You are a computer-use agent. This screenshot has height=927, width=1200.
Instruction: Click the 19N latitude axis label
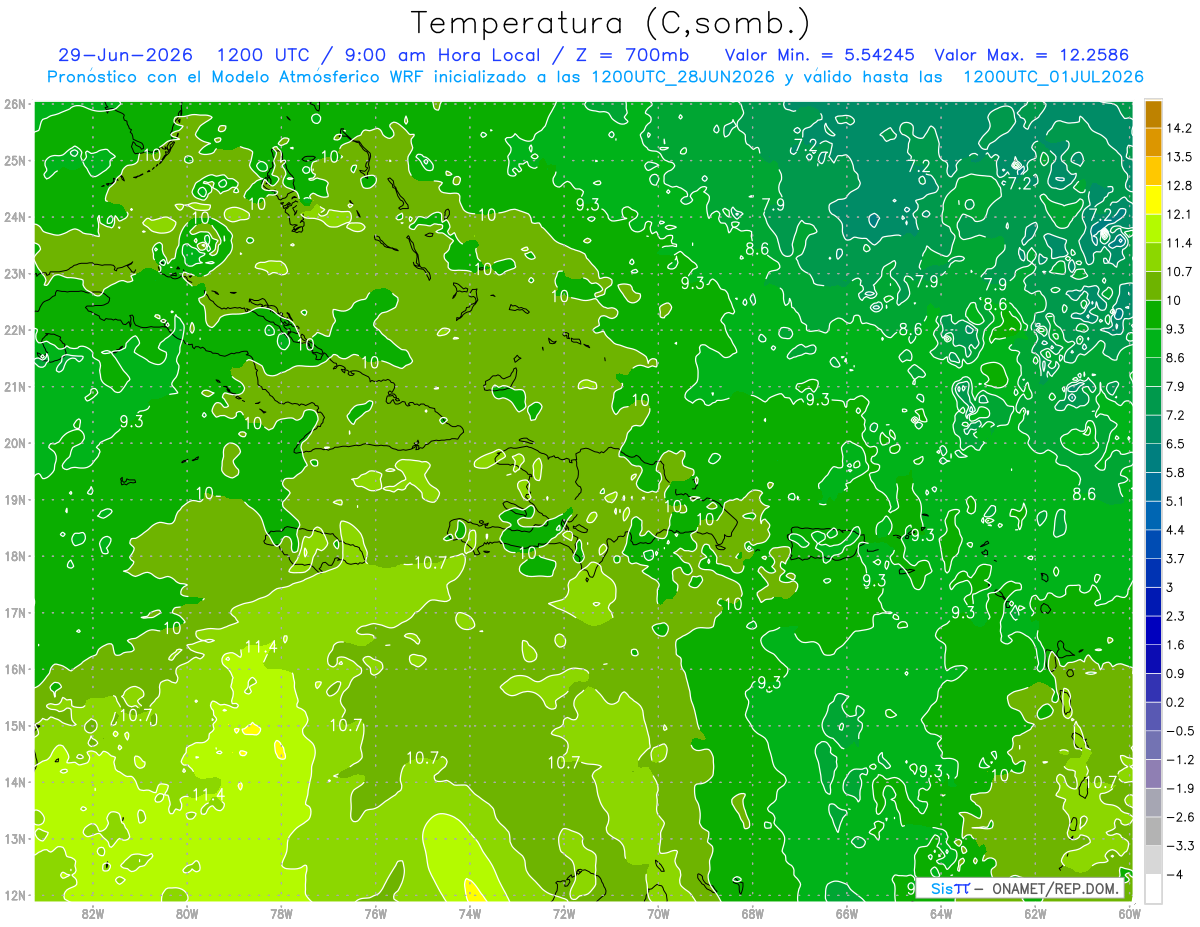click(x=16, y=499)
